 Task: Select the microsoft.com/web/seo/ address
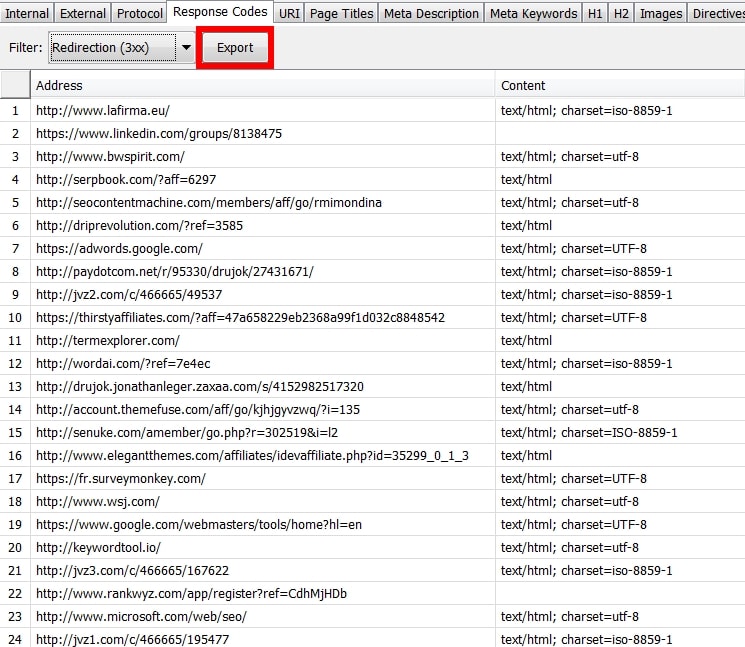tap(141, 617)
